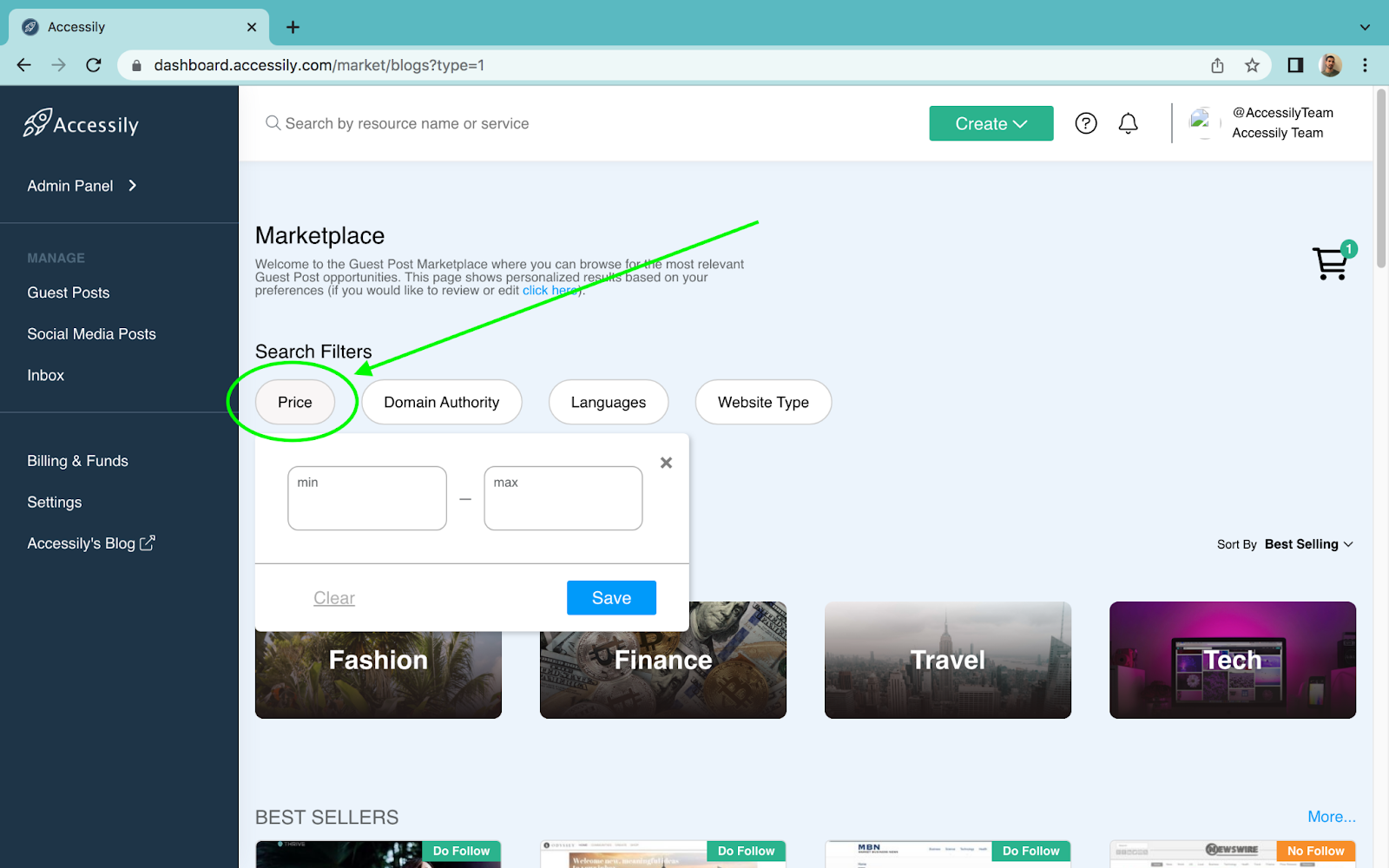Image resolution: width=1389 pixels, height=868 pixels.
Task: Open Accessily's Blog link
Action: [x=91, y=543]
